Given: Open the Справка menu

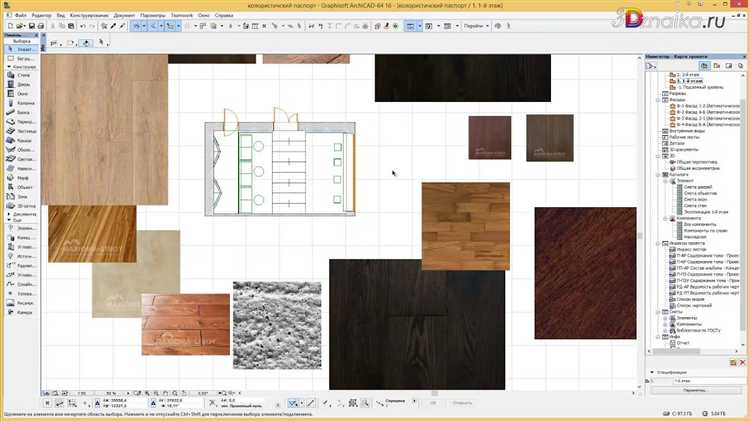Looking at the screenshot, I should (x=224, y=15).
